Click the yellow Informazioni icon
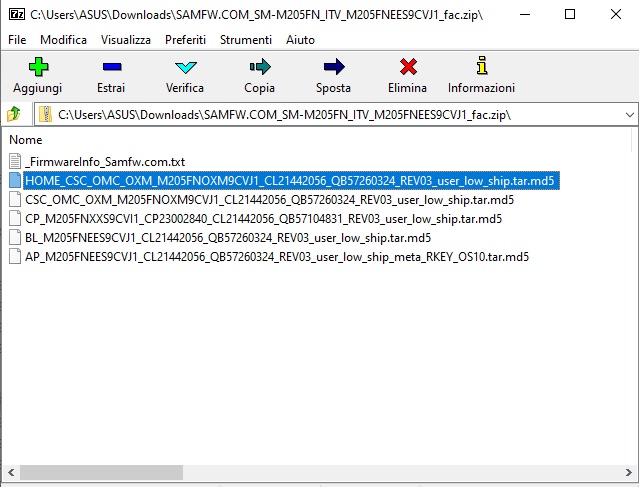The width and height of the screenshot is (639, 487). (482, 65)
